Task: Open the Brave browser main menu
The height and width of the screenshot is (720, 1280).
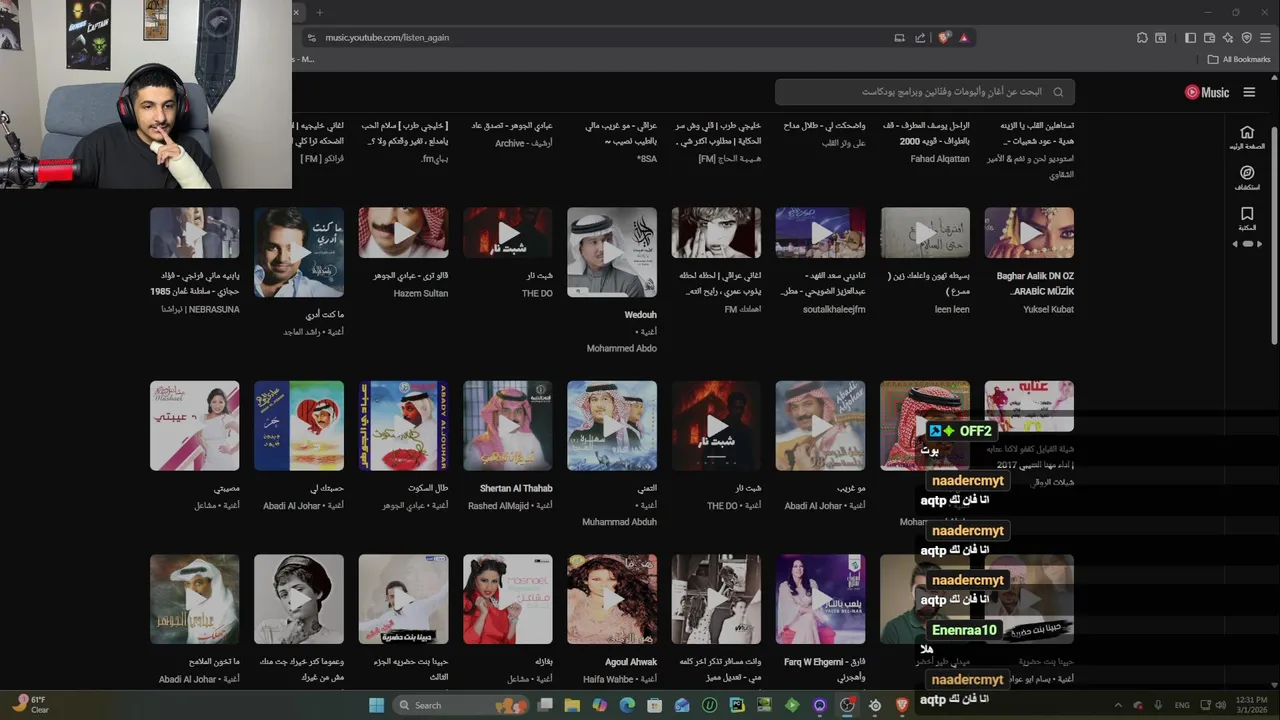Action: [x=1266, y=38]
